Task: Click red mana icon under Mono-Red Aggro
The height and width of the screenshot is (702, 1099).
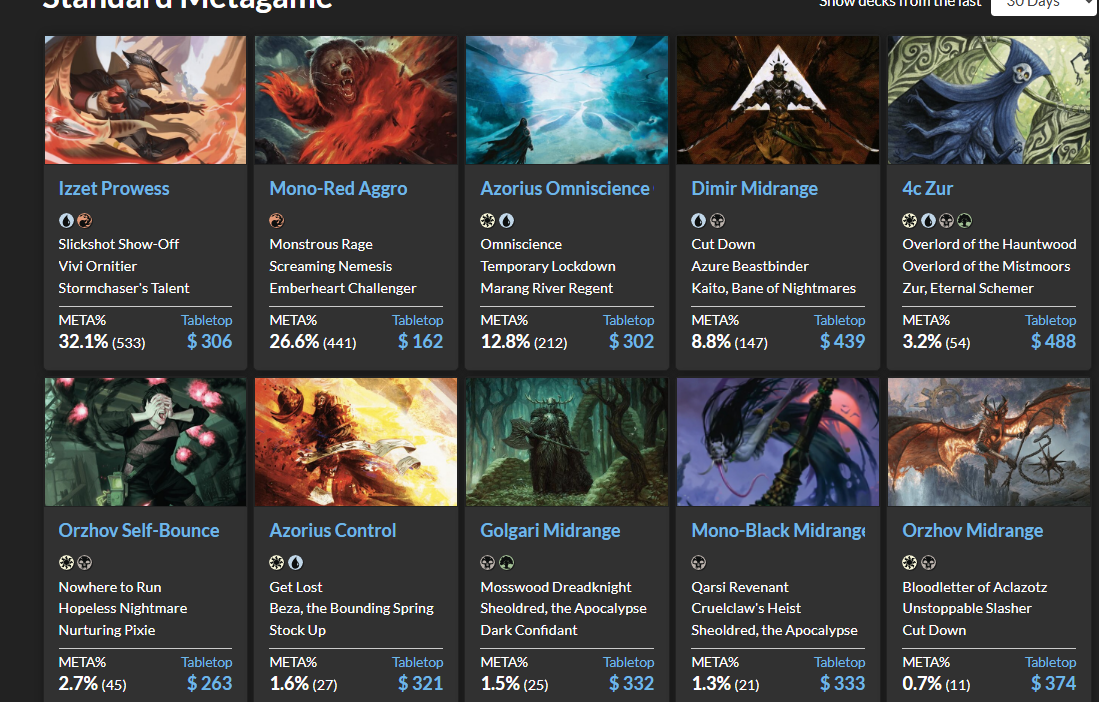Action: pyautogui.click(x=277, y=221)
